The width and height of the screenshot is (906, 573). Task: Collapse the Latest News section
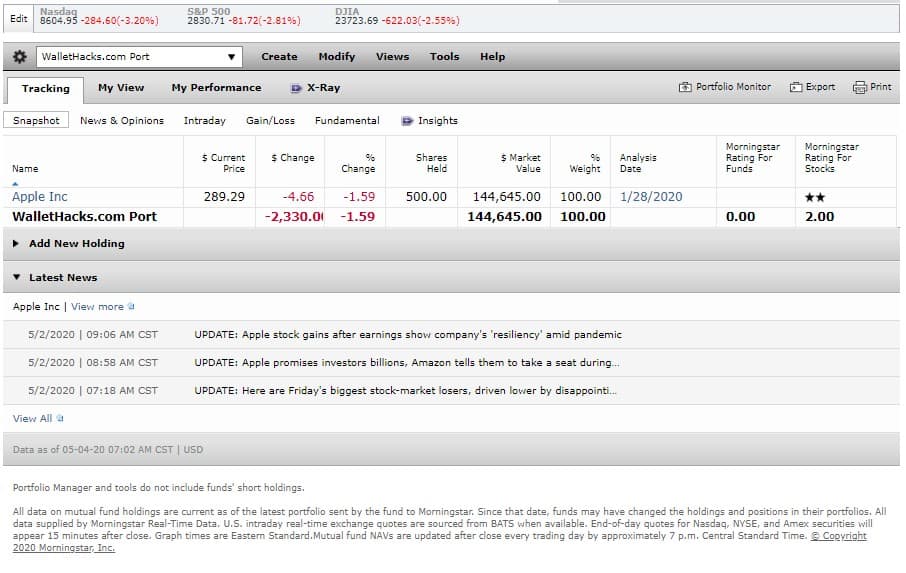coord(17,278)
